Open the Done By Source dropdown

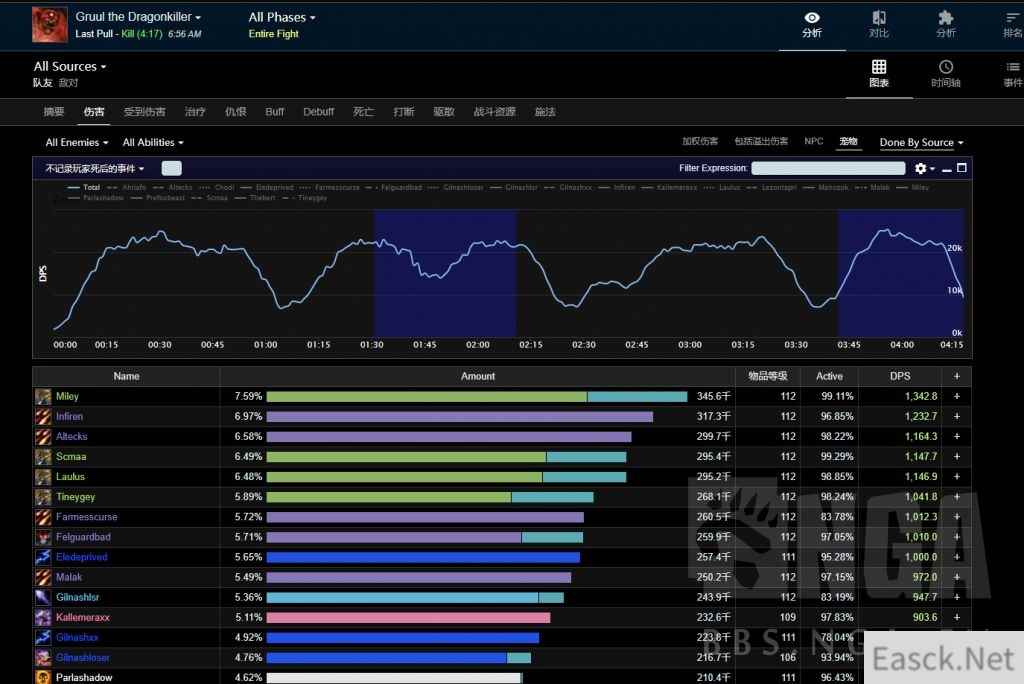921,143
